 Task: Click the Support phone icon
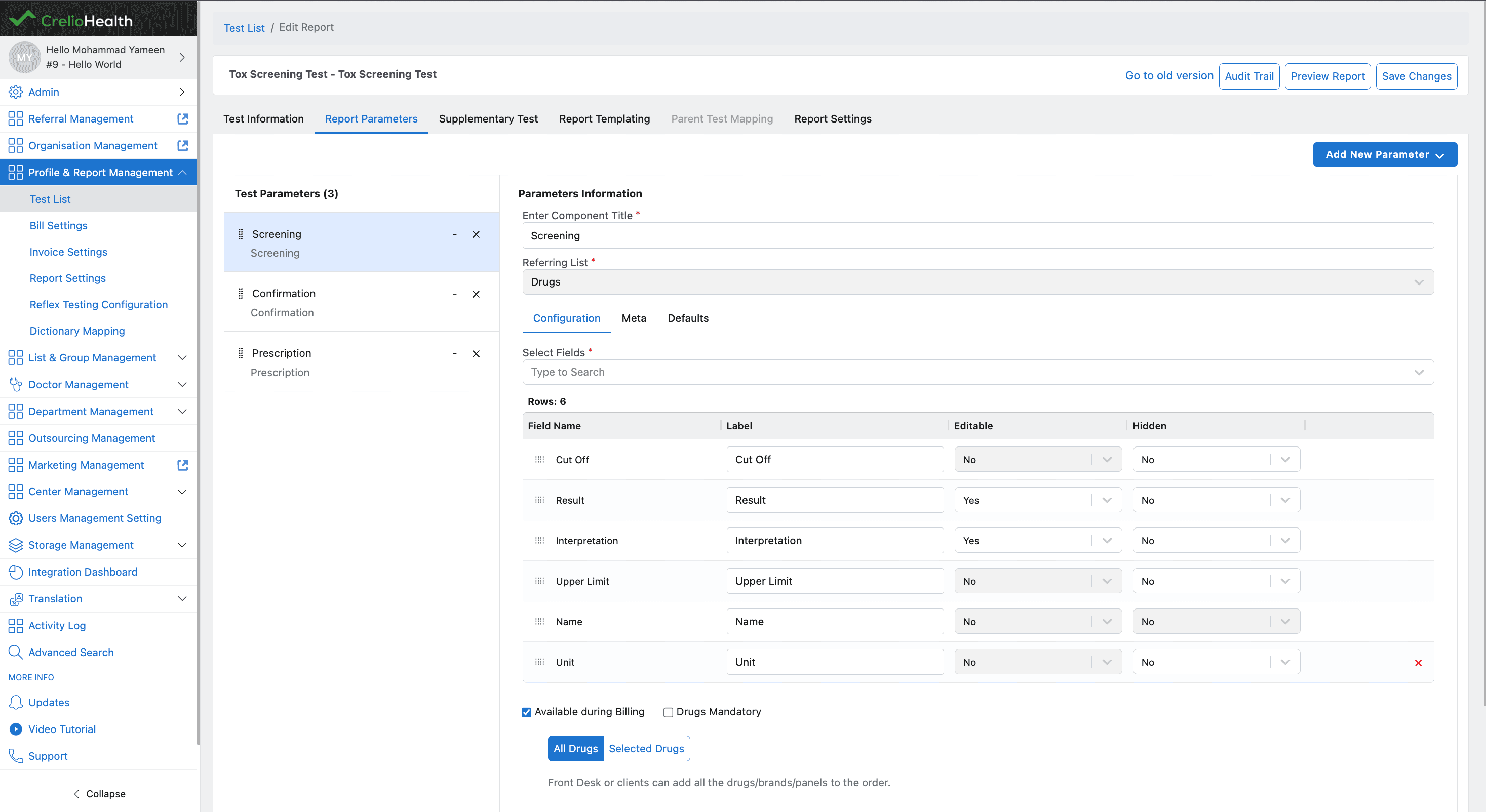(x=16, y=756)
